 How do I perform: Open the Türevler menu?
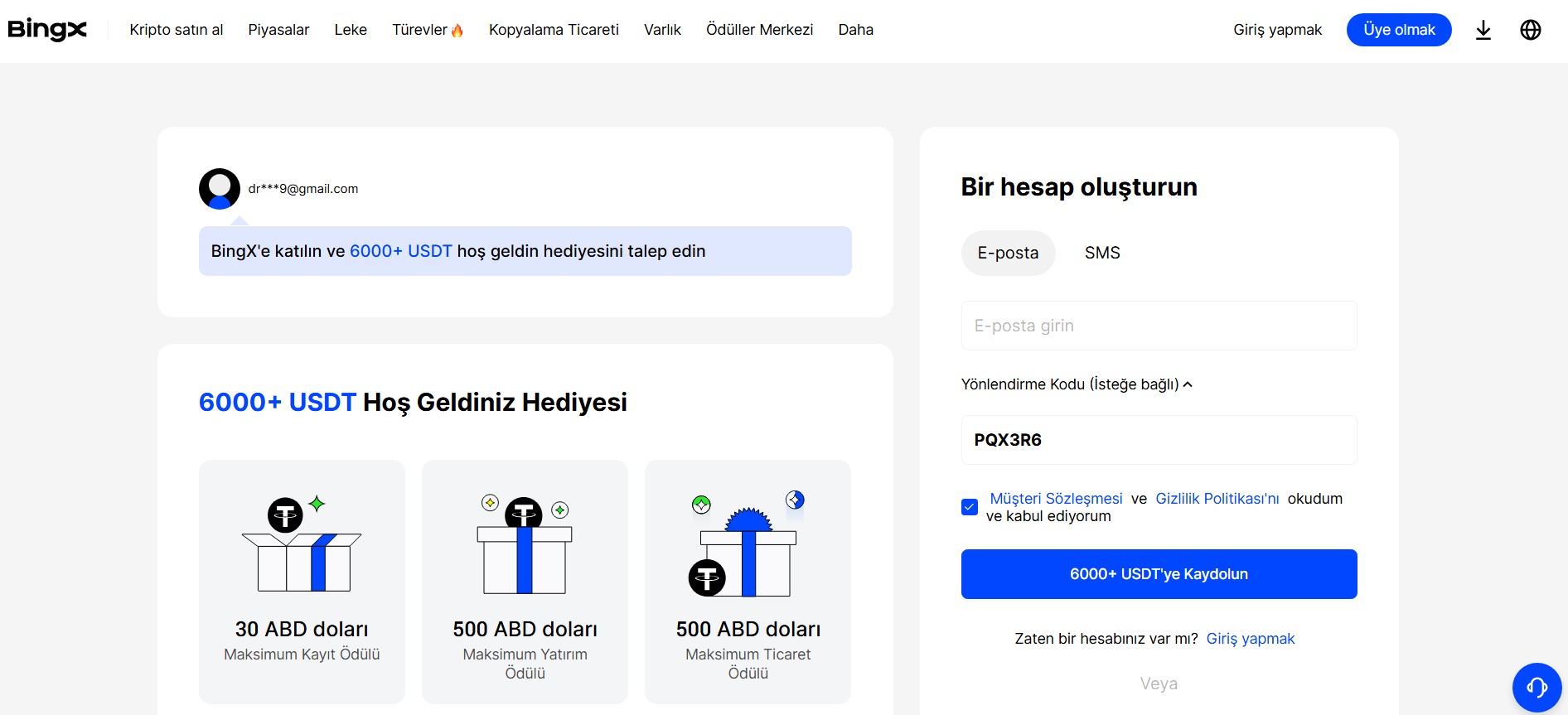coord(419,30)
